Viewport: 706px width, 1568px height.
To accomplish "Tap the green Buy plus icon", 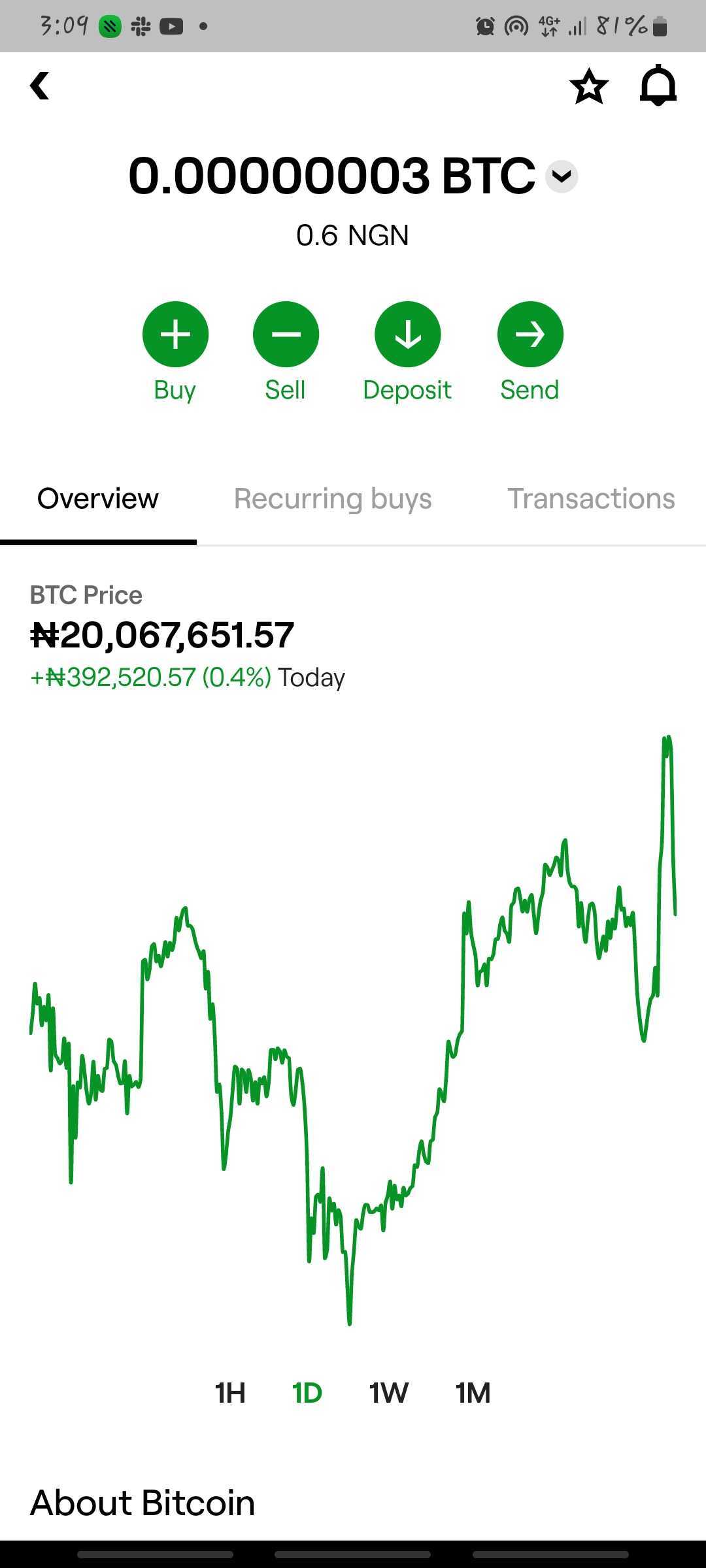I will [x=175, y=335].
